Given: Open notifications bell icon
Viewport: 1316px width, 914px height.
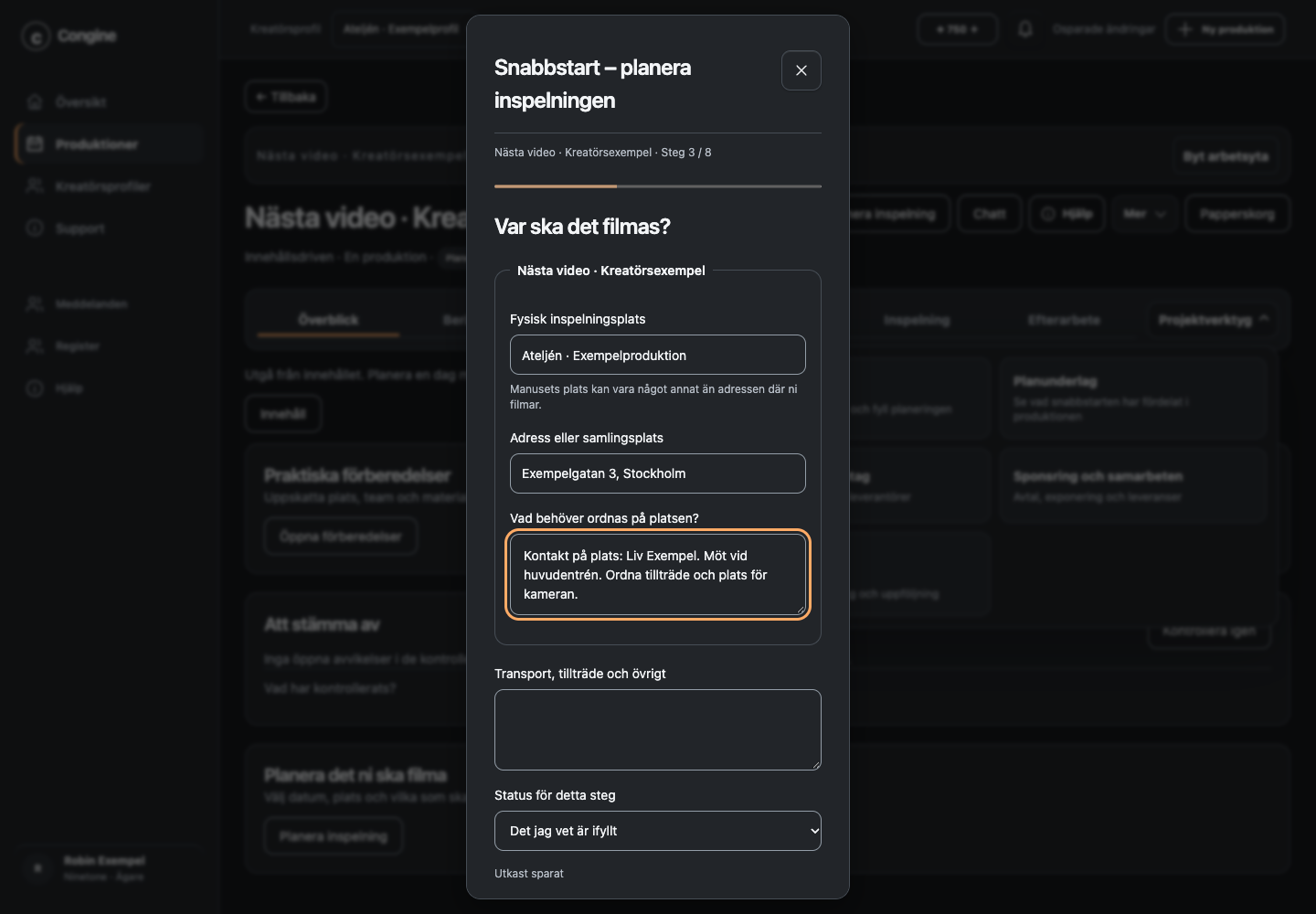Looking at the screenshot, I should (1025, 29).
